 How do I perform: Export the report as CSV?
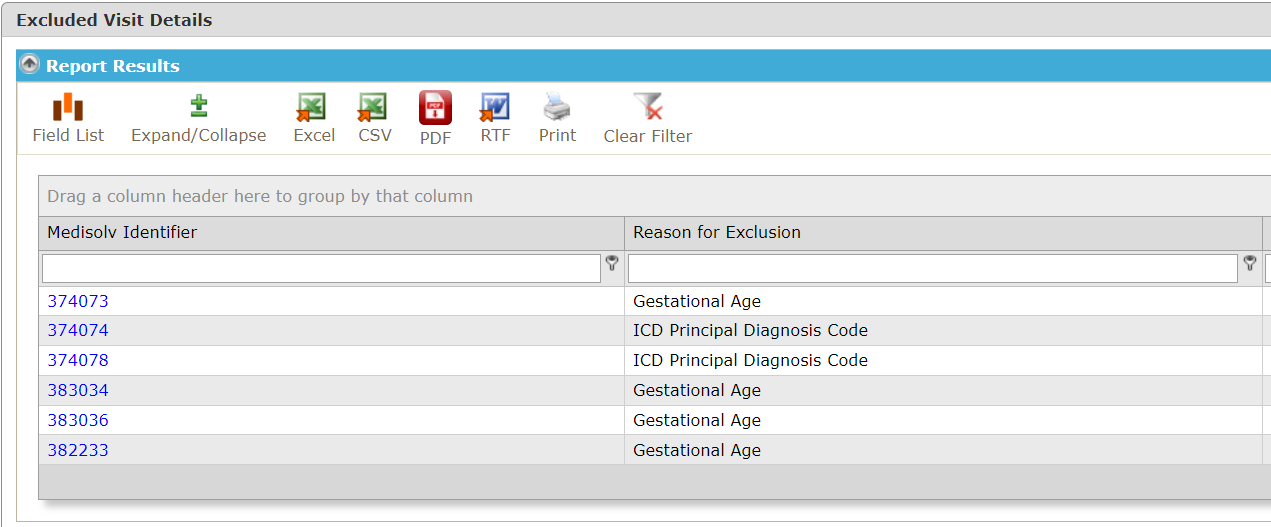375,118
